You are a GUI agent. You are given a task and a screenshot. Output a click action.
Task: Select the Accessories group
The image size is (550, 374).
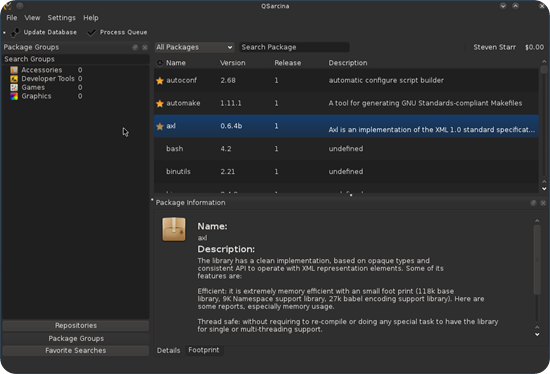tap(42, 70)
